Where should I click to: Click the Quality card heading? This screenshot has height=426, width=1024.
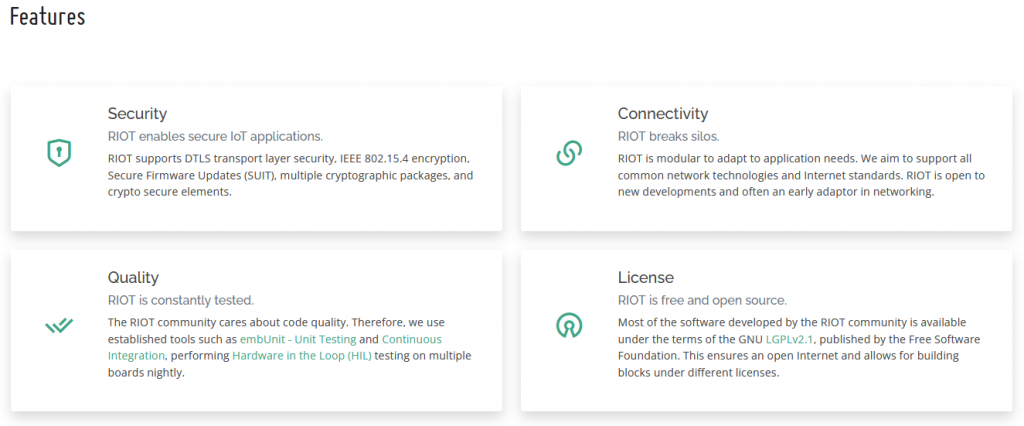[133, 278]
